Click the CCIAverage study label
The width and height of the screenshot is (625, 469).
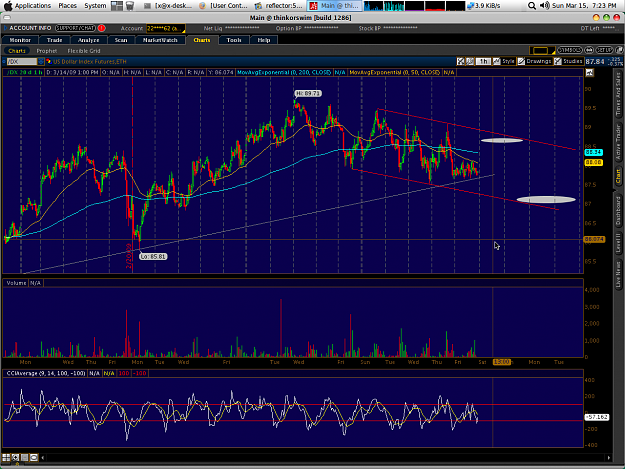click(46, 373)
